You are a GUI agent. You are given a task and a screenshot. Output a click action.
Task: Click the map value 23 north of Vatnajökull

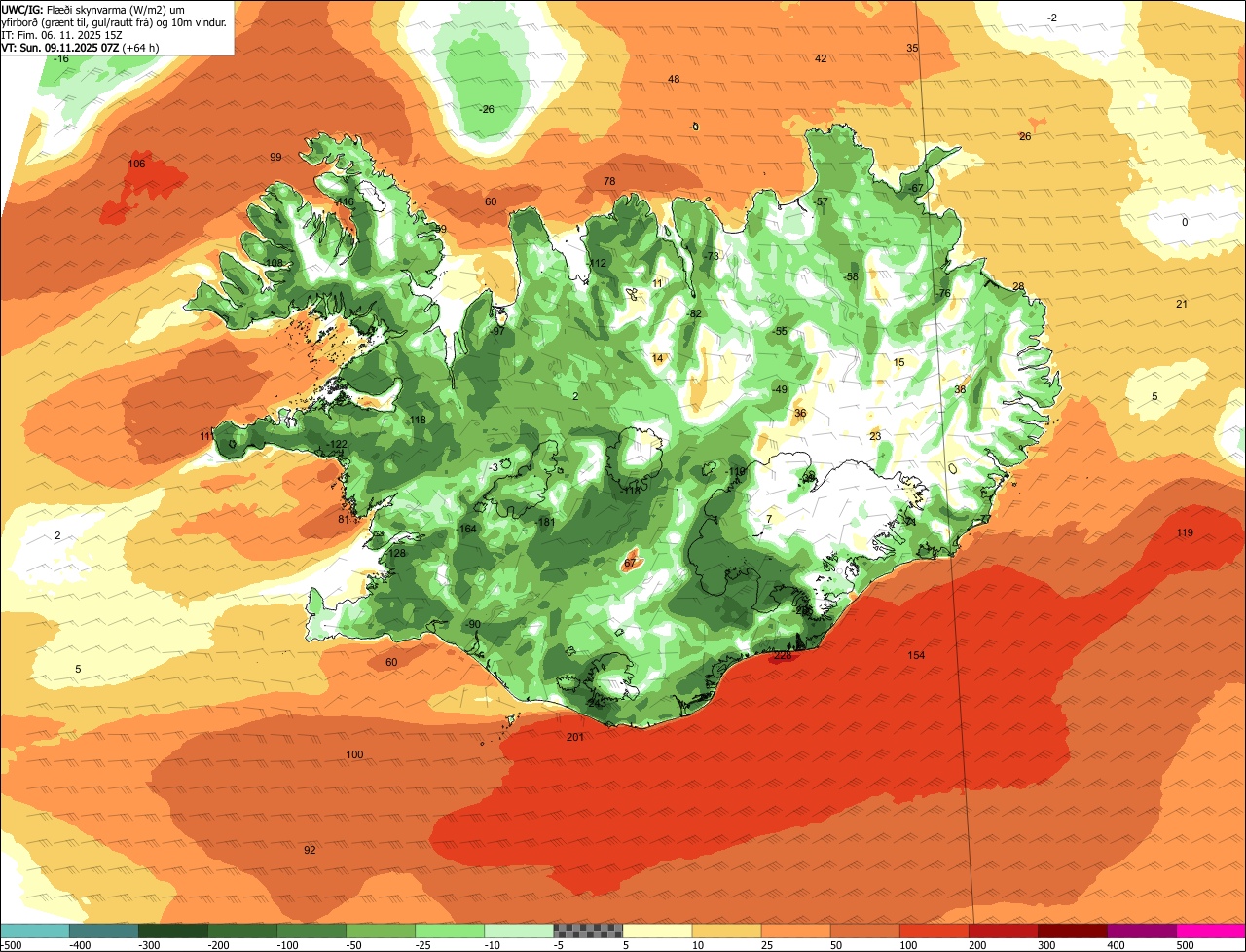coord(875,436)
